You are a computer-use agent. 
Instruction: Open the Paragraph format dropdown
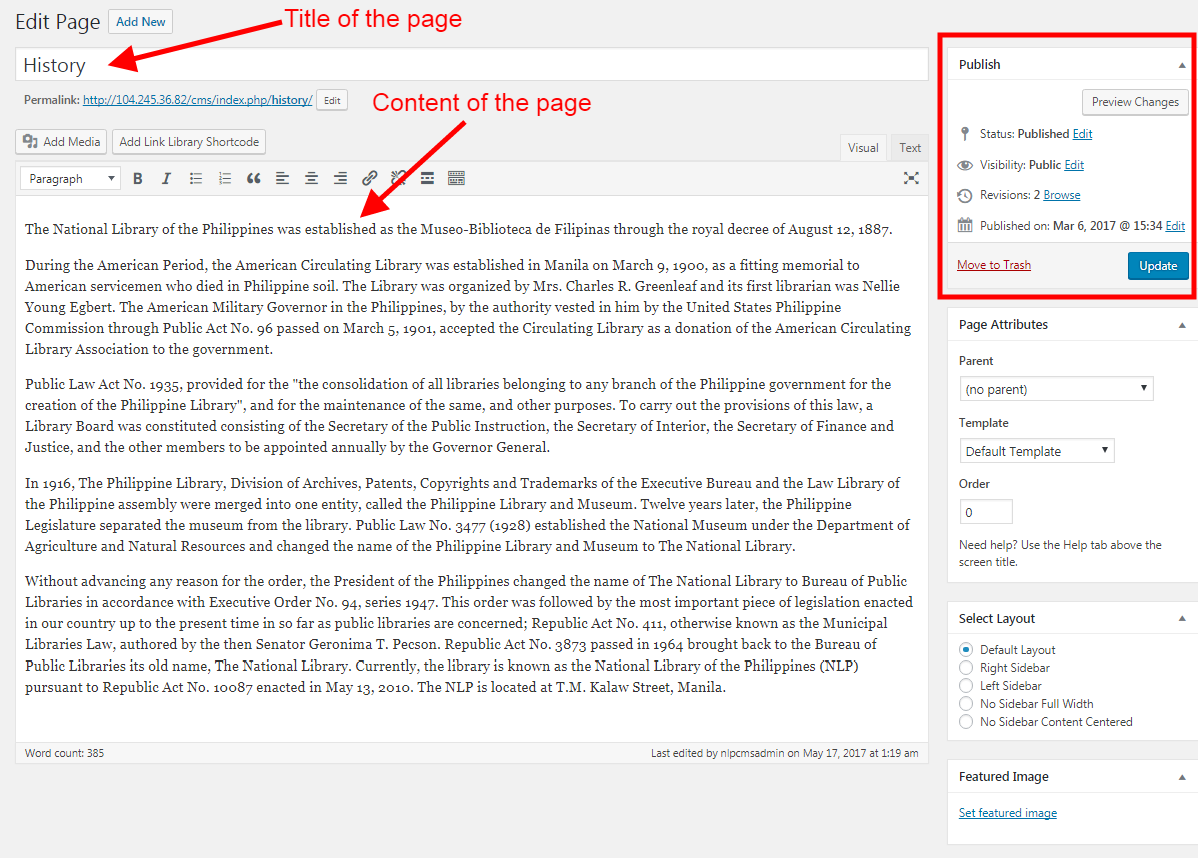71,179
